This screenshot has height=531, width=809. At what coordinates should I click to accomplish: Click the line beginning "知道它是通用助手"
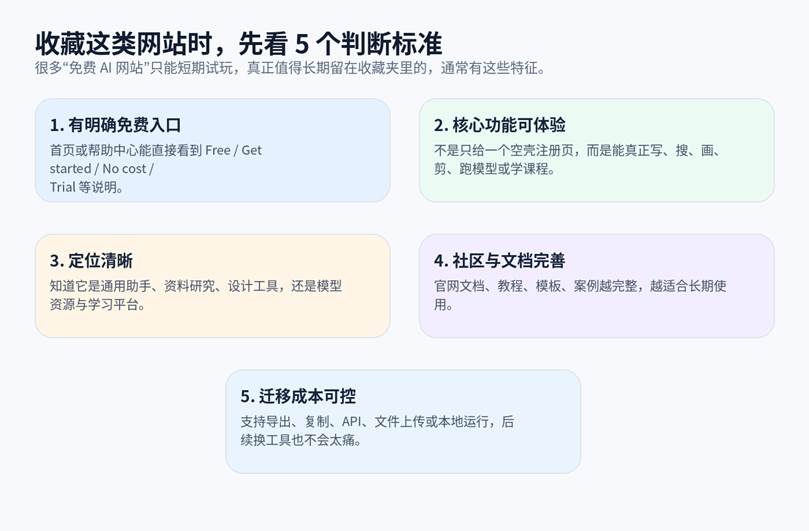196,286
